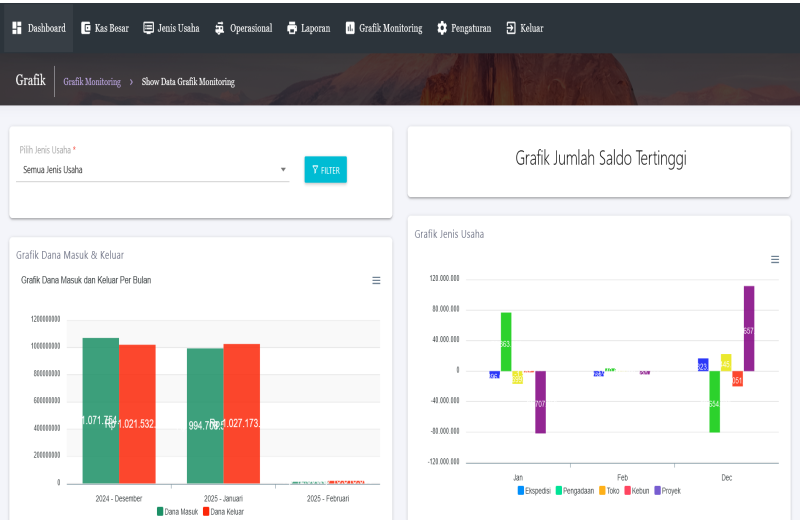Click the purple Proyek legend swatch
800x520 pixels.
point(658,491)
